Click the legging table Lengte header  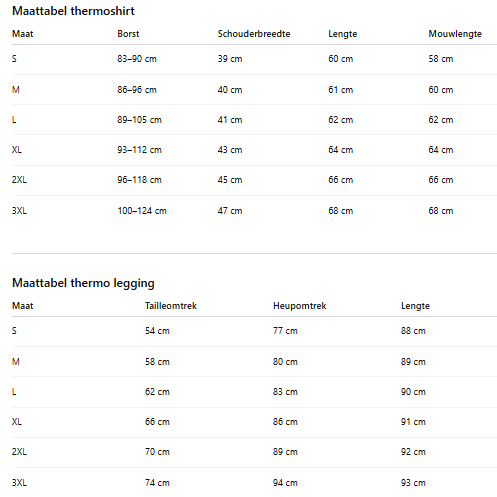415,306
